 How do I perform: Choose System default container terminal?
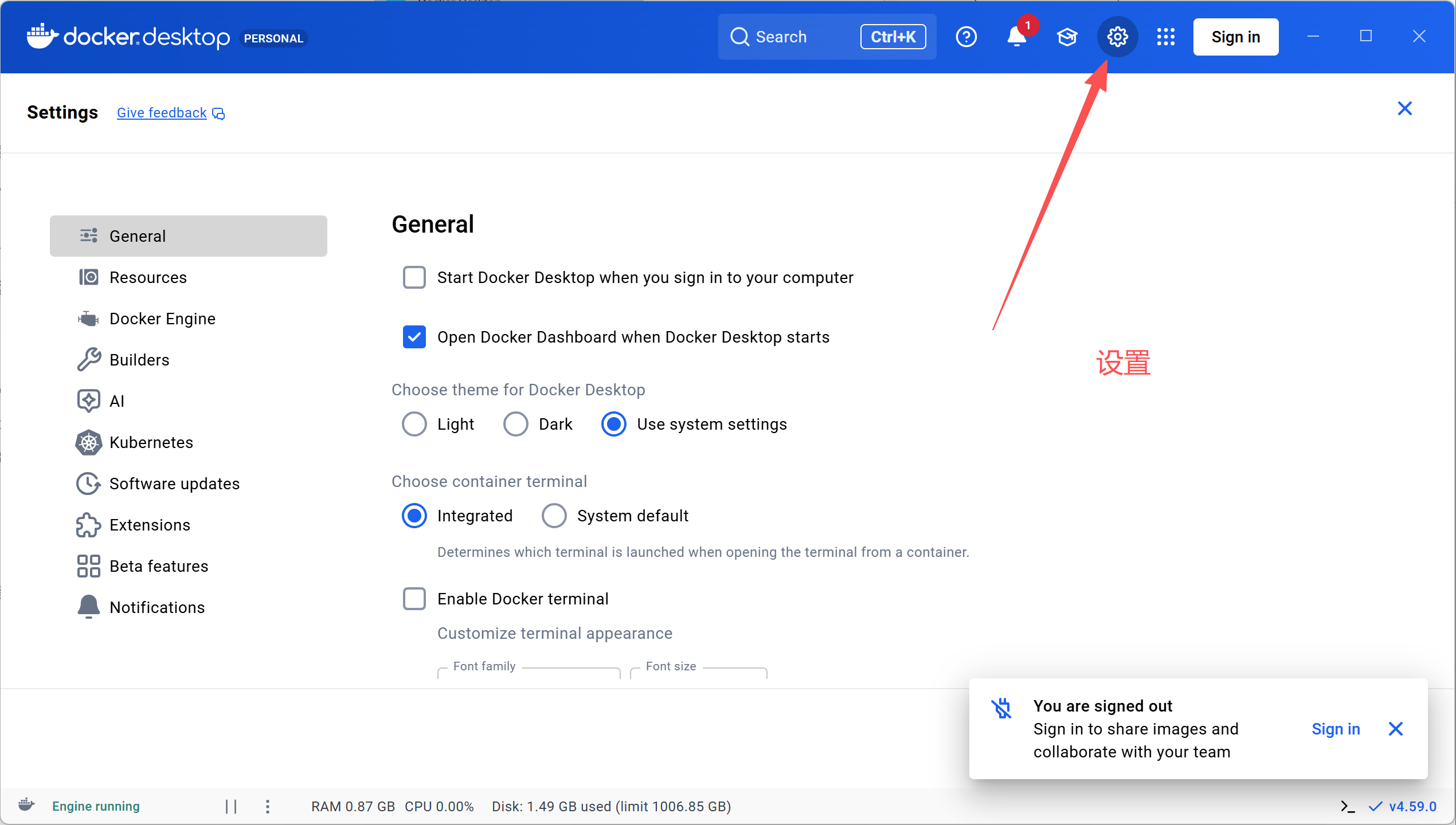[x=554, y=516]
